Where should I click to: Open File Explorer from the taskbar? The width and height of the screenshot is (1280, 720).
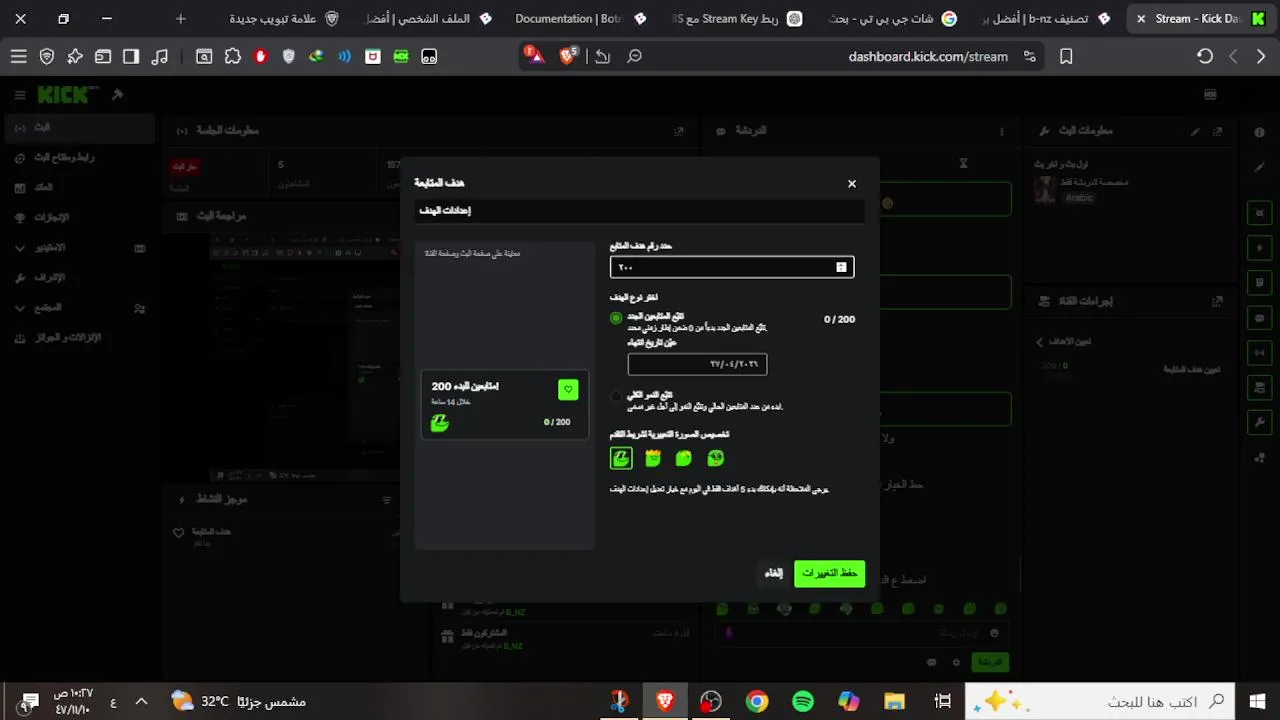pos(894,701)
